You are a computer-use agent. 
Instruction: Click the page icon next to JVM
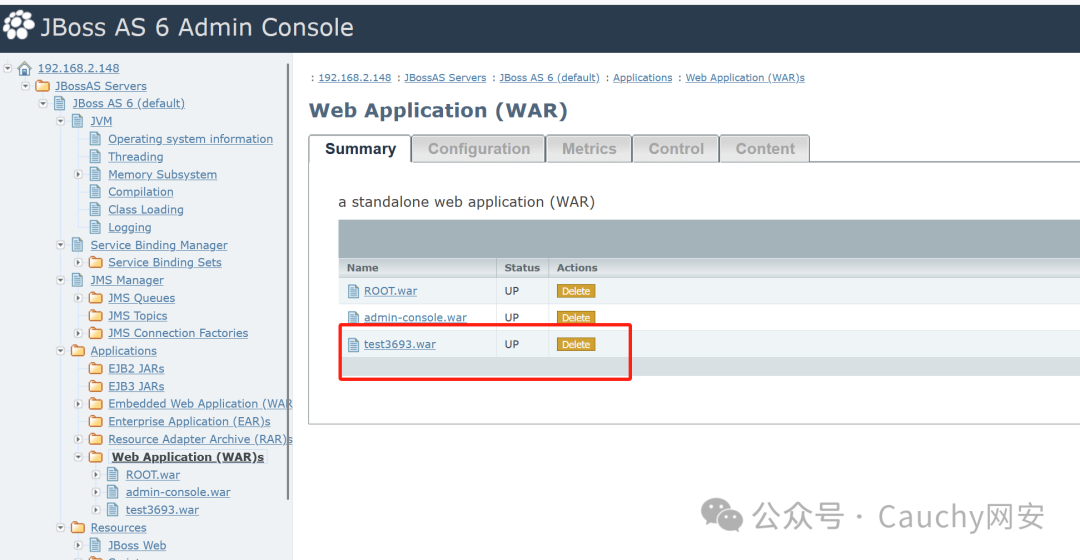click(78, 121)
